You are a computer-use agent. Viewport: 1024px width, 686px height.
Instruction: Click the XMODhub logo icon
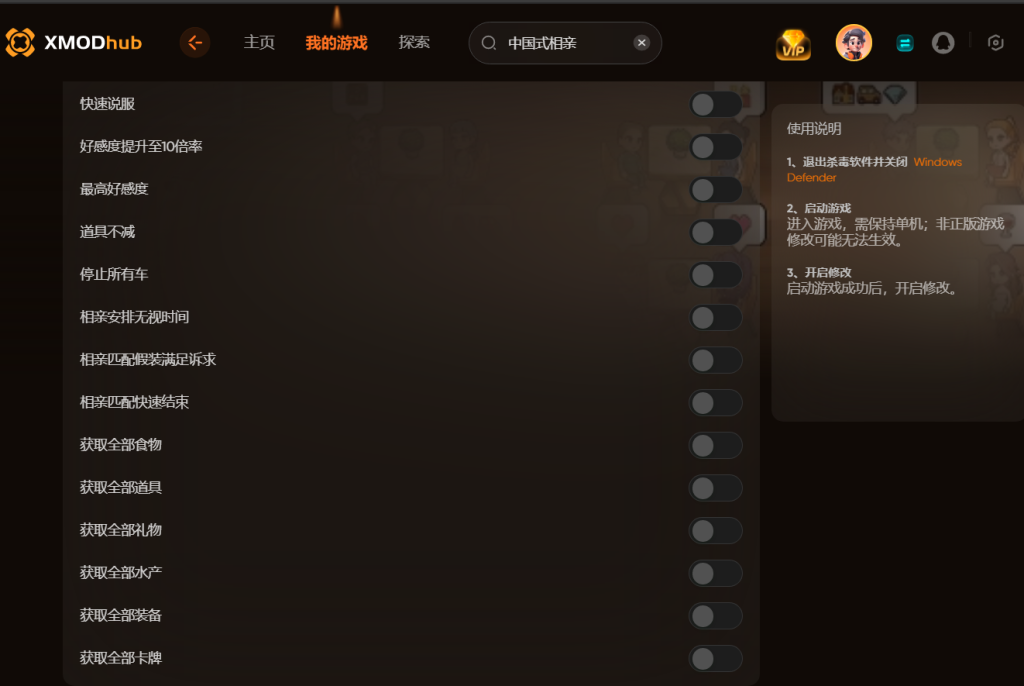pyautogui.click(x=20, y=42)
